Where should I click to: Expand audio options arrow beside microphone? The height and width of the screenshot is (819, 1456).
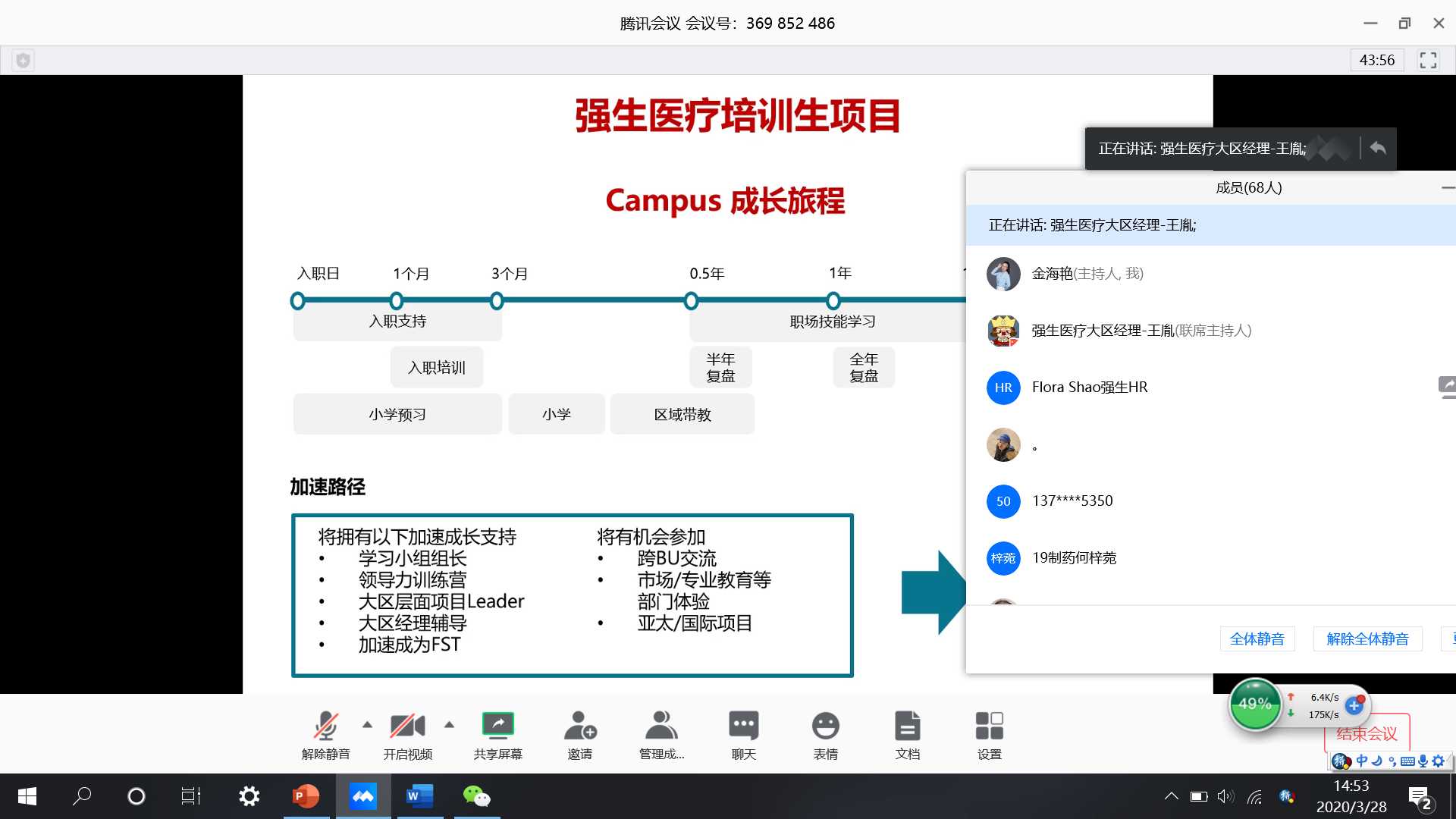367,724
